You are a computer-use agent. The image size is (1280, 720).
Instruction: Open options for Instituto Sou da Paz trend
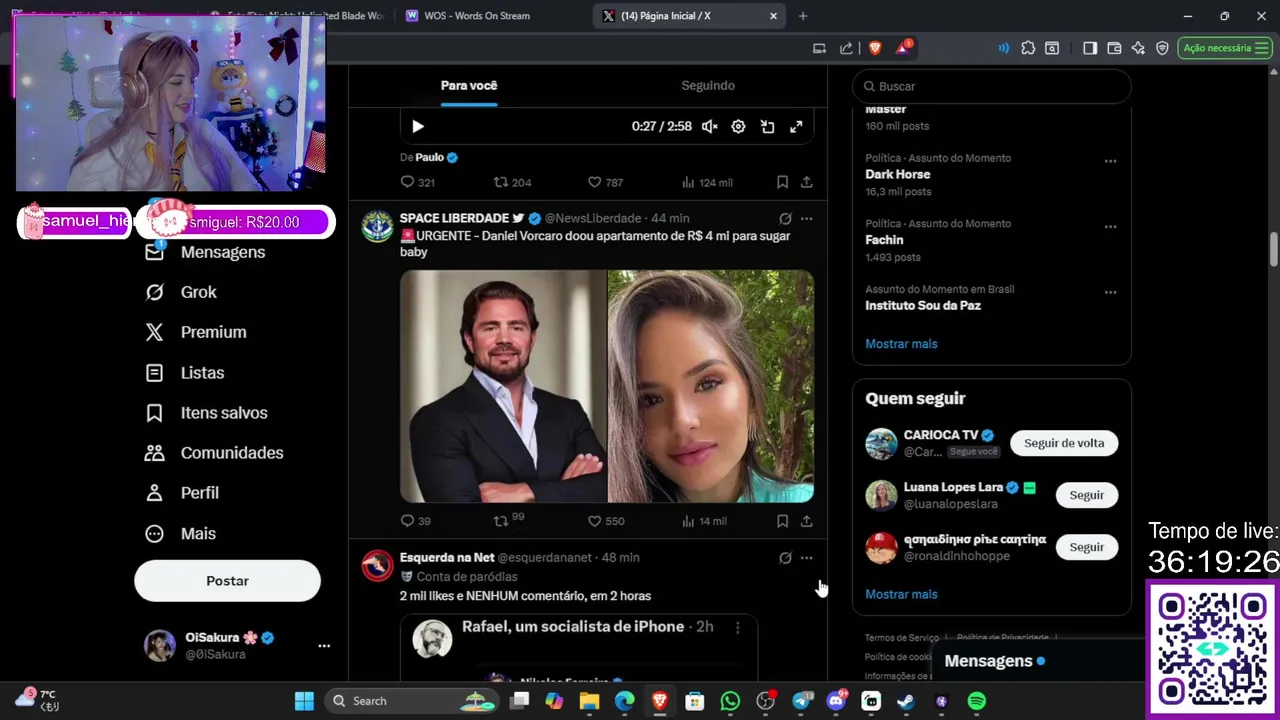(x=1110, y=292)
